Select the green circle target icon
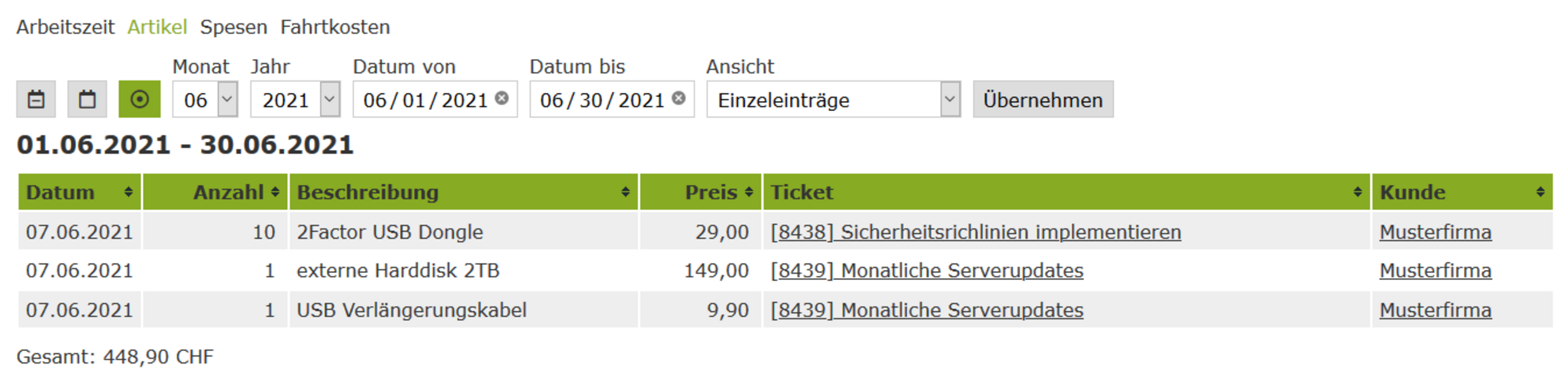The image size is (1568, 388). coord(139,99)
